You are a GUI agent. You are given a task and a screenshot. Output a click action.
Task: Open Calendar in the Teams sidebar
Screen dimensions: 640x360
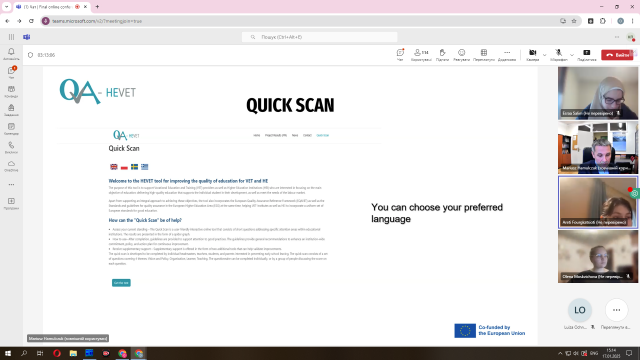(11, 129)
